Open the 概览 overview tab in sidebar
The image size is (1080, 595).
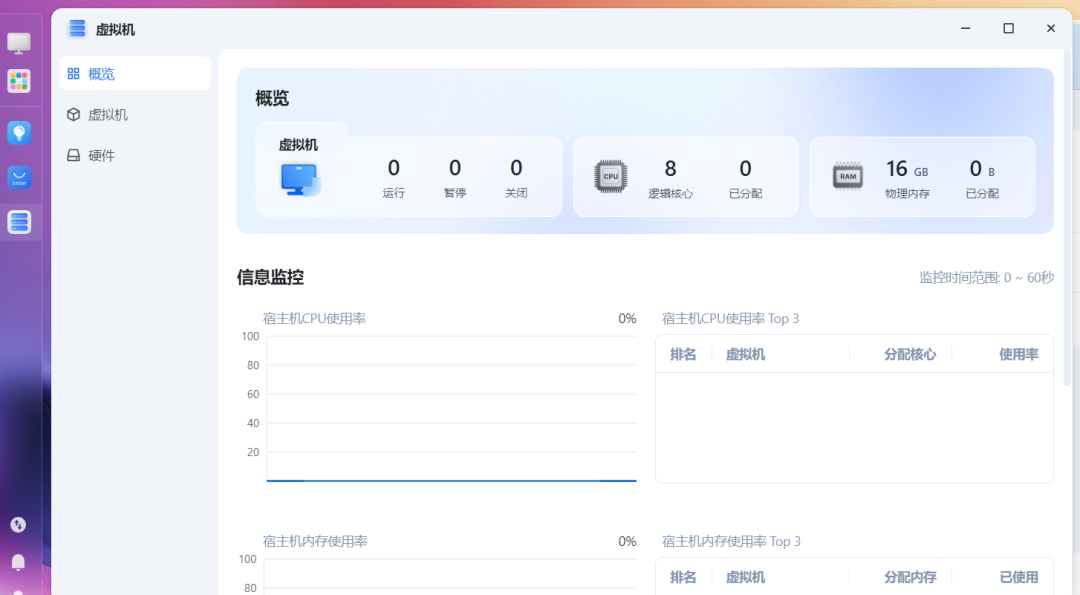pos(134,74)
